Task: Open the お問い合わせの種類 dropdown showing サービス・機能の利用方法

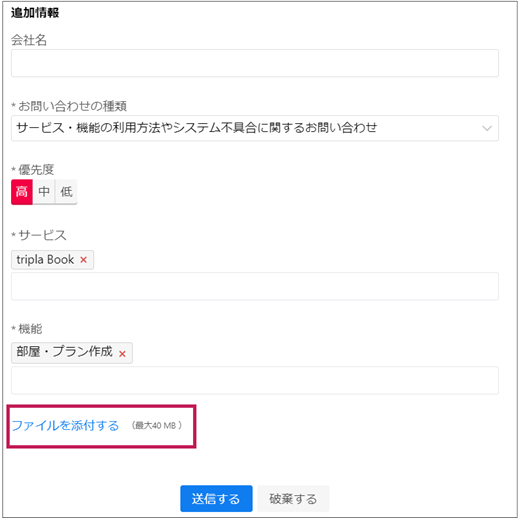Action: tap(255, 128)
